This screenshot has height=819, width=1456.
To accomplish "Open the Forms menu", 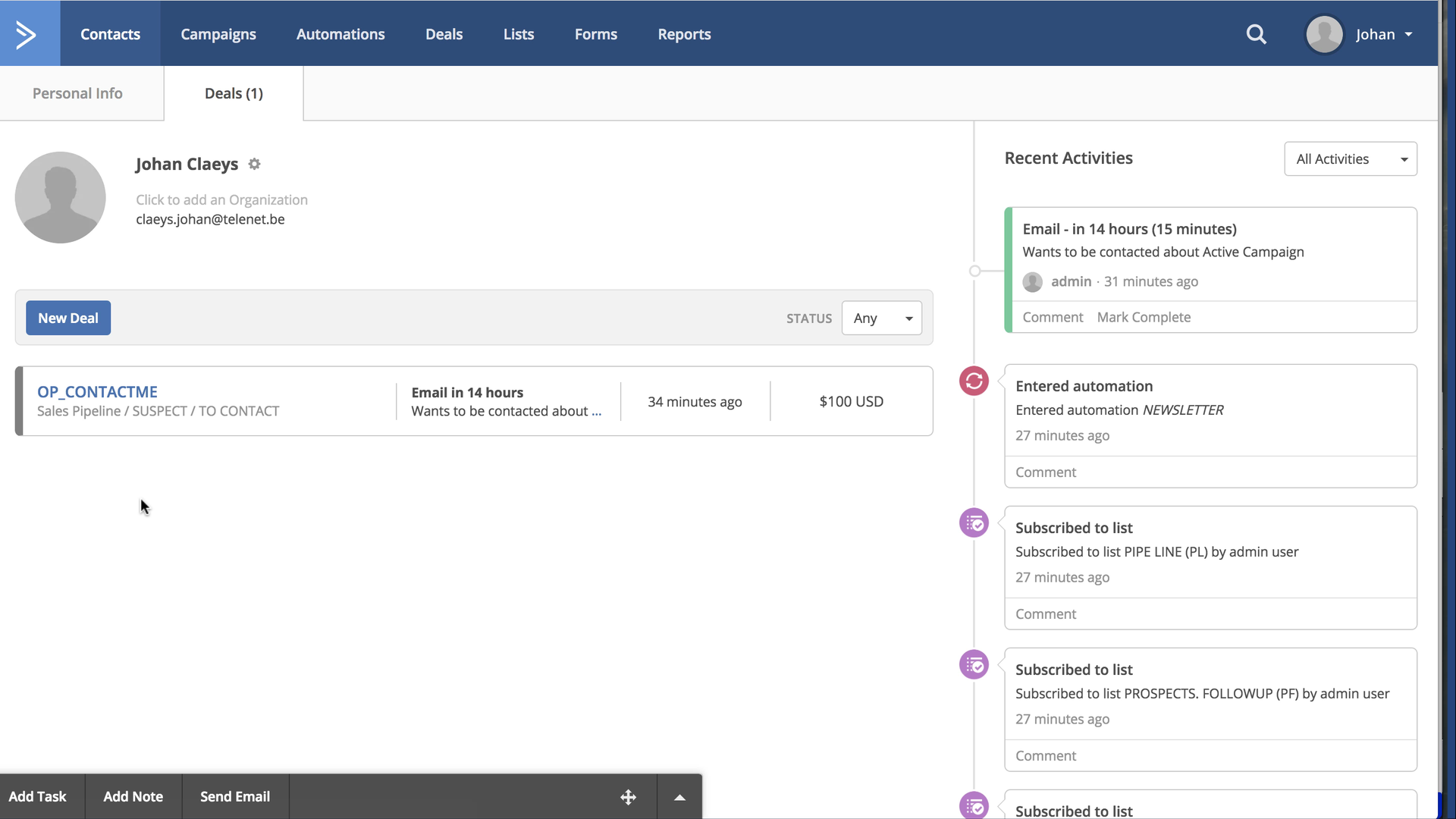I will 596,34.
